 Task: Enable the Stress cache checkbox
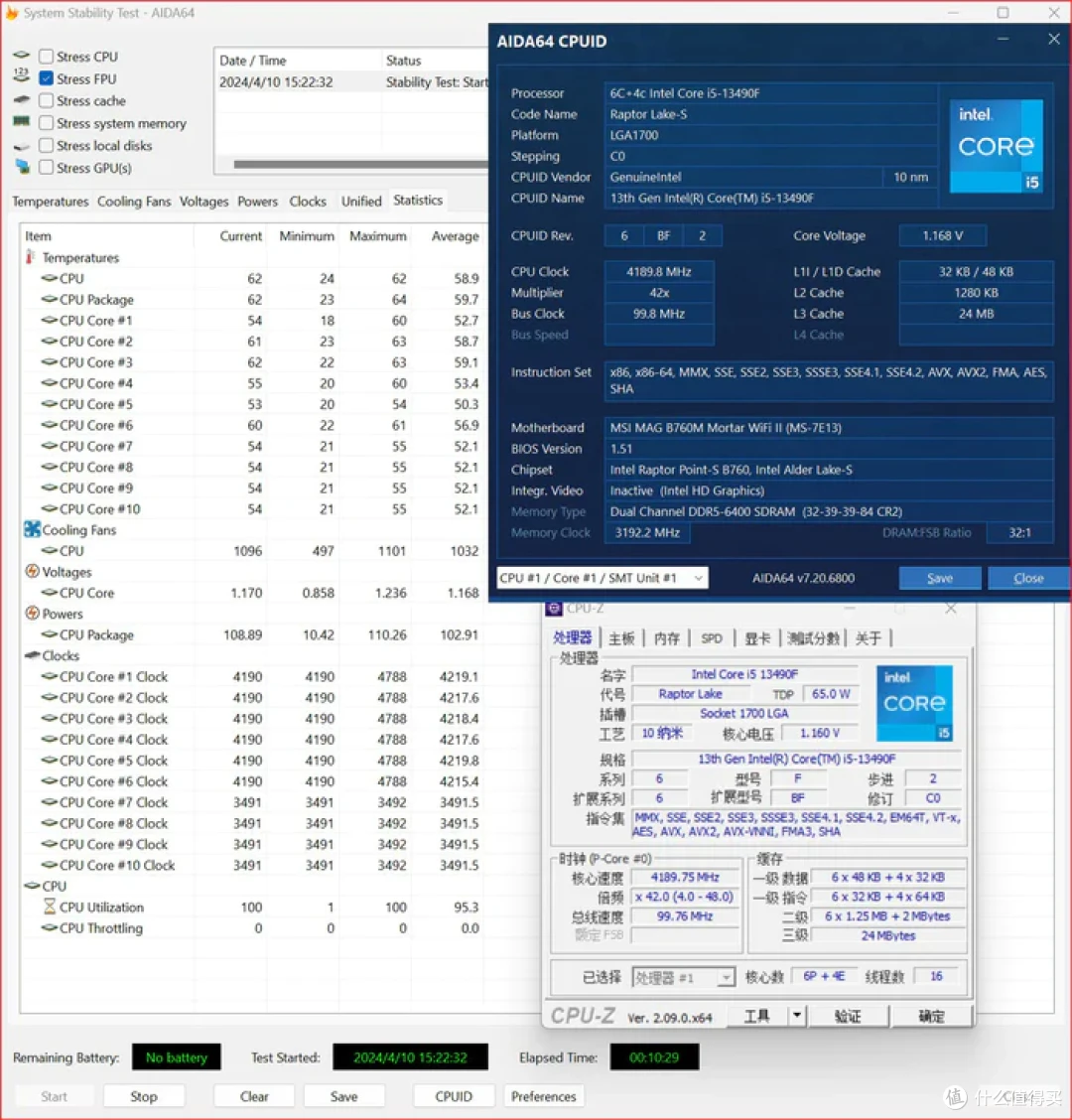point(47,100)
